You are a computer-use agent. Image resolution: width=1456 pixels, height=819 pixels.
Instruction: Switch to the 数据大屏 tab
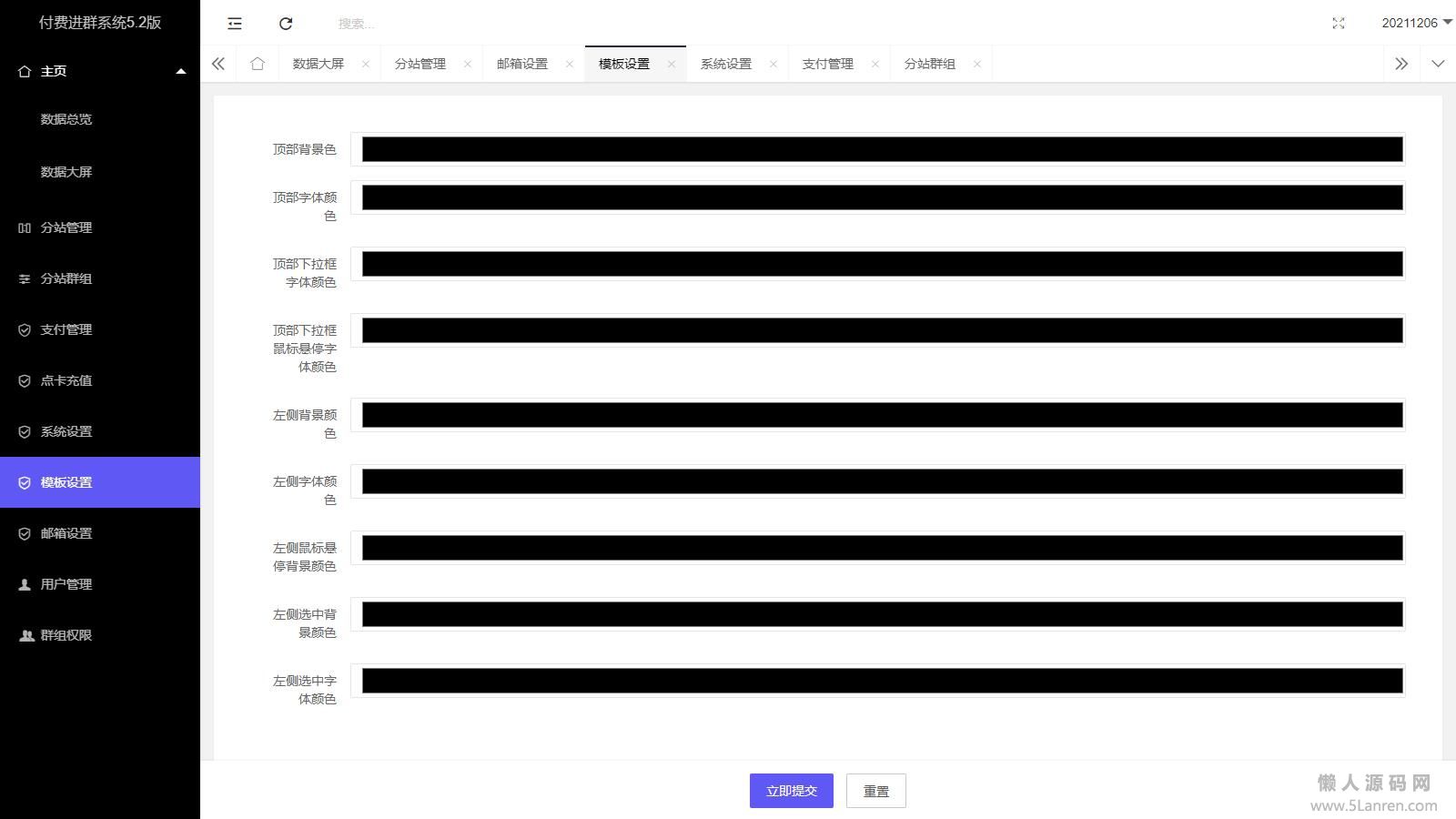pyautogui.click(x=318, y=64)
